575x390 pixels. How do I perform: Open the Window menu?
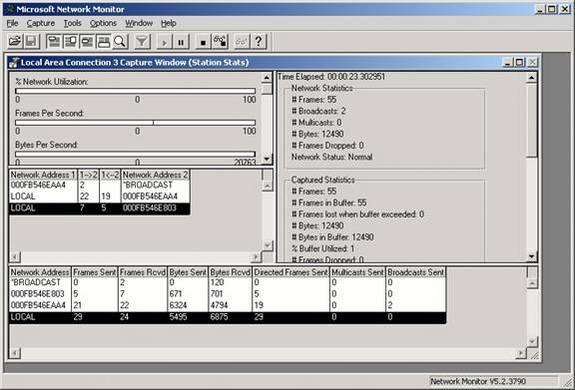[x=139, y=23]
